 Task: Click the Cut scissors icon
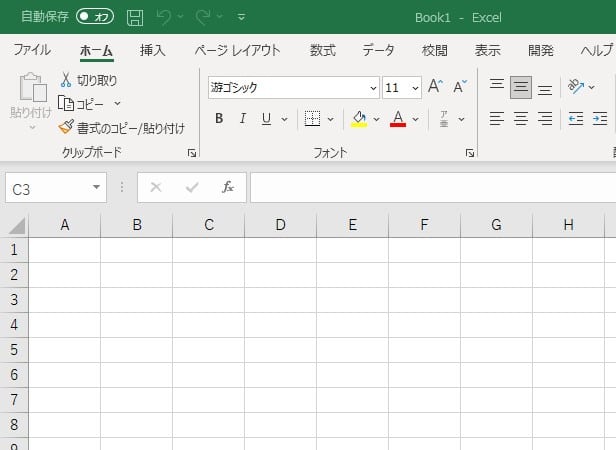[66, 80]
